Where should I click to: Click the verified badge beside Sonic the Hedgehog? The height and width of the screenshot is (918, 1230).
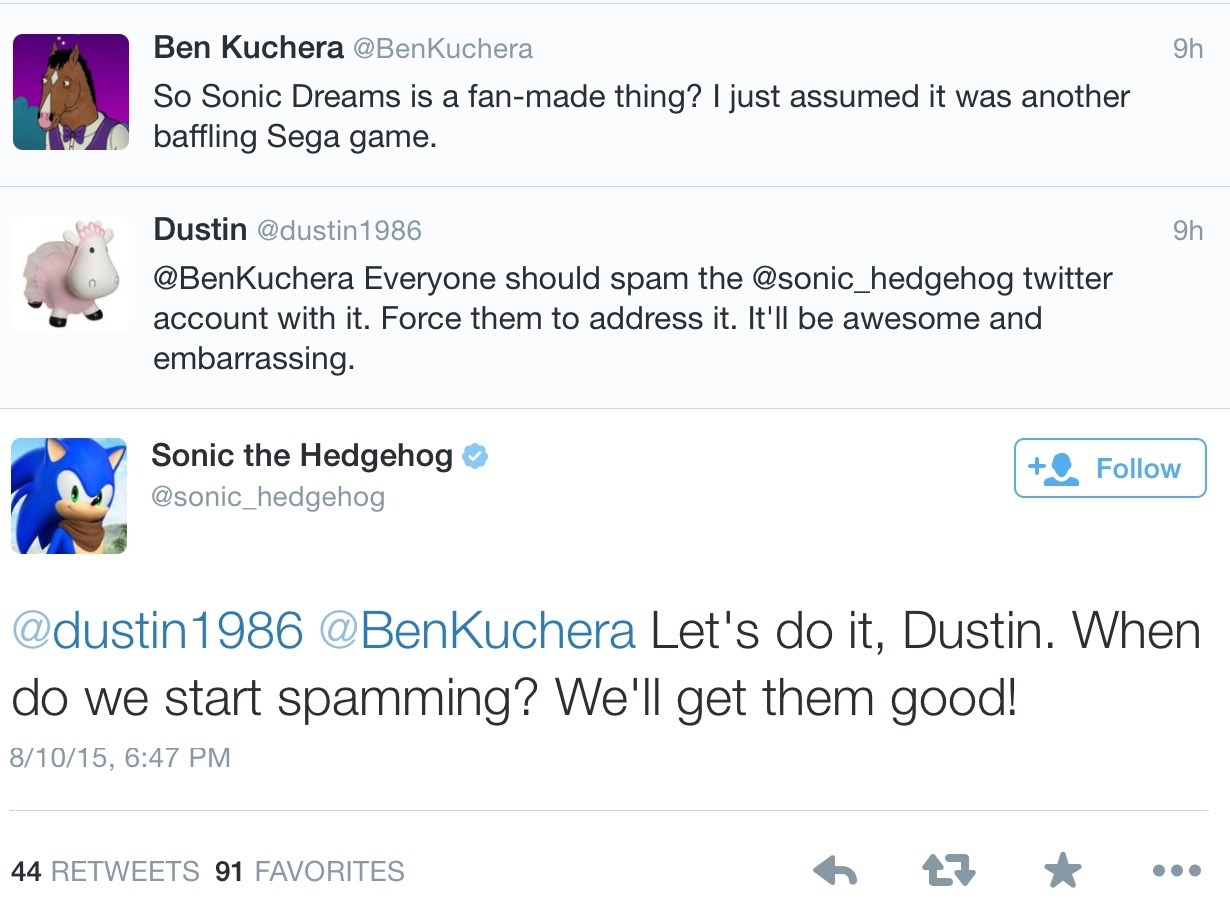click(x=475, y=456)
